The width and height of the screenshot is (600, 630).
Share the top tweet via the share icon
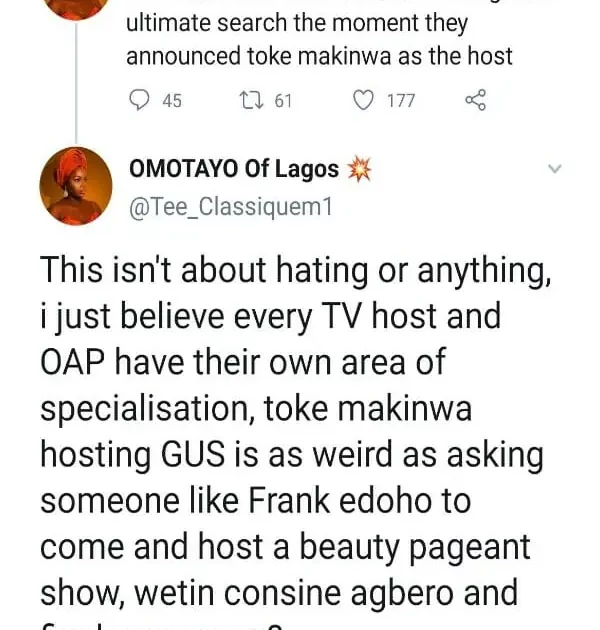click(x=476, y=100)
